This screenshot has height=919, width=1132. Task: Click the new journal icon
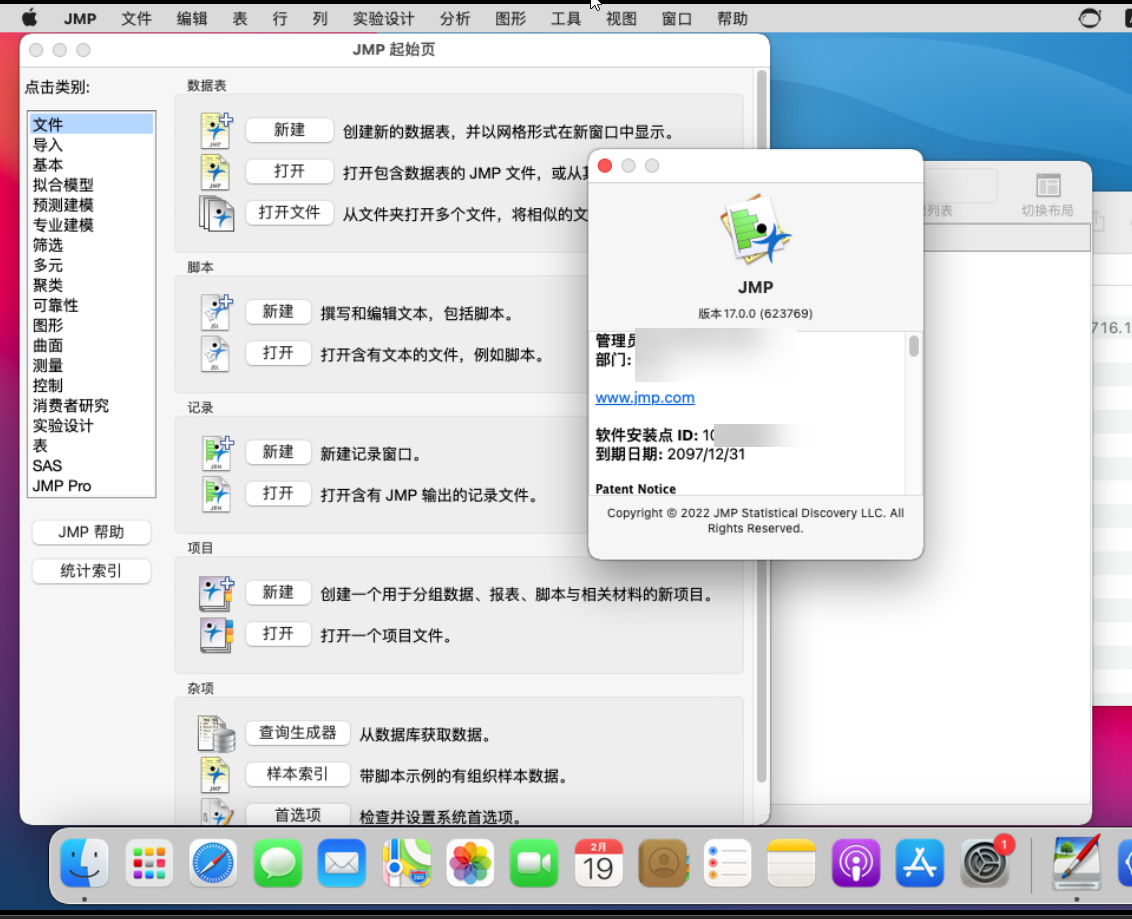click(217, 453)
